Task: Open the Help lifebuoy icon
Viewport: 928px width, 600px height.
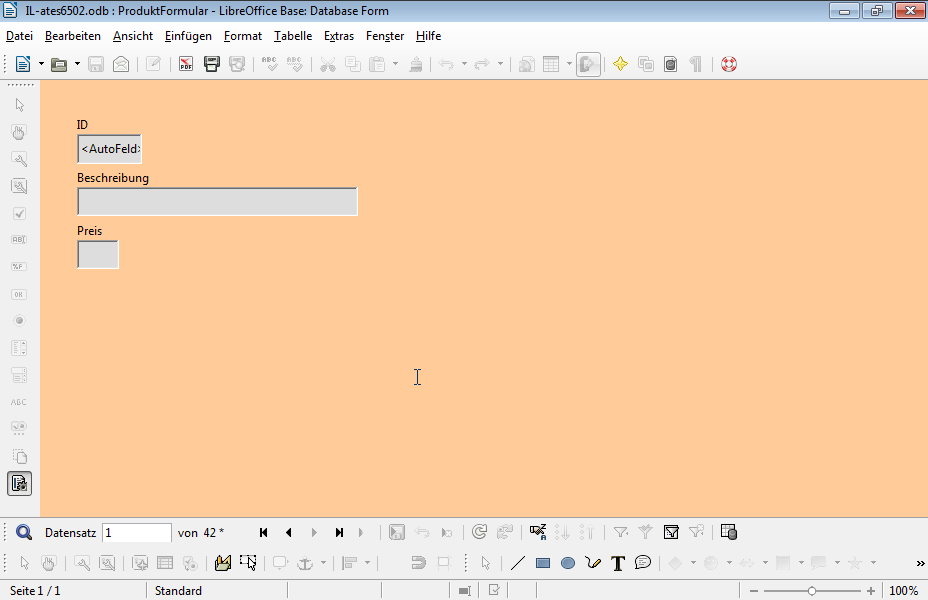Action: click(729, 64)
